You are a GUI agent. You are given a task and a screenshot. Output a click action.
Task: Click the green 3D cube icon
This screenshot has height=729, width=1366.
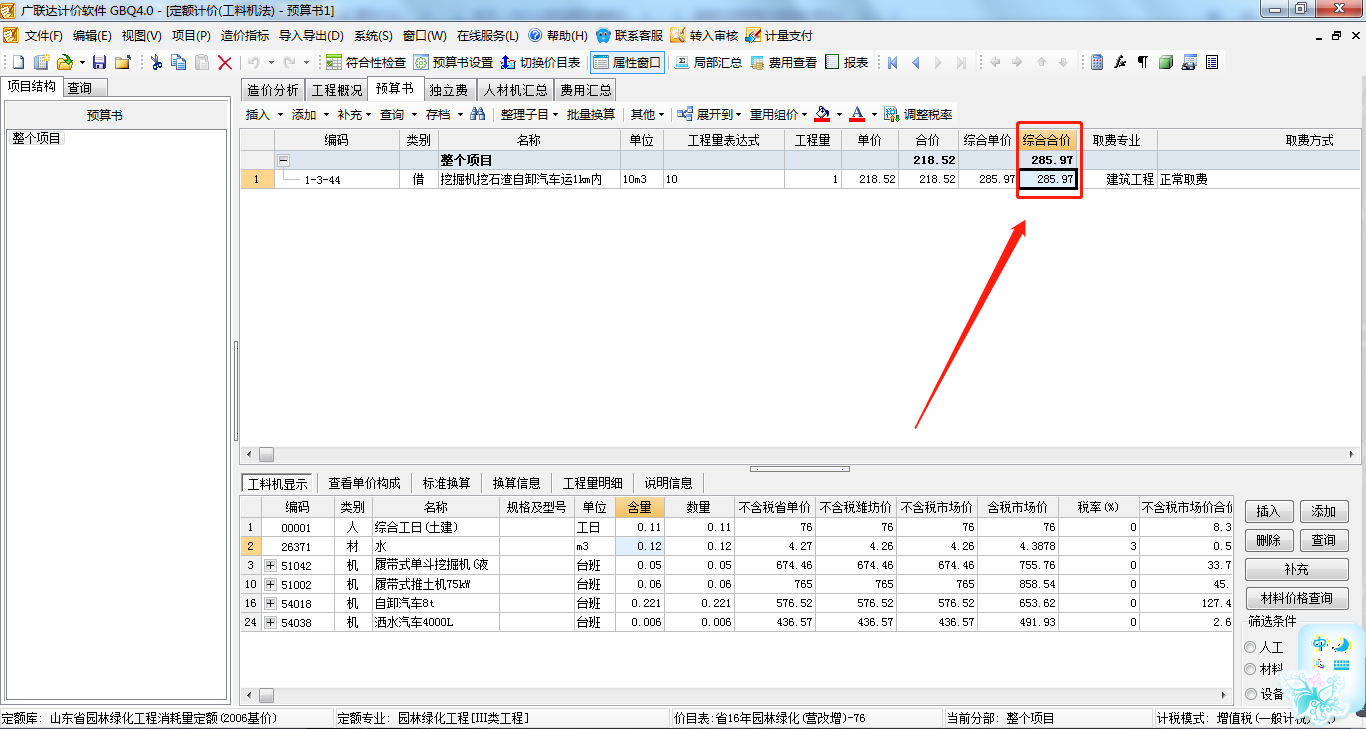[1166, 62]
